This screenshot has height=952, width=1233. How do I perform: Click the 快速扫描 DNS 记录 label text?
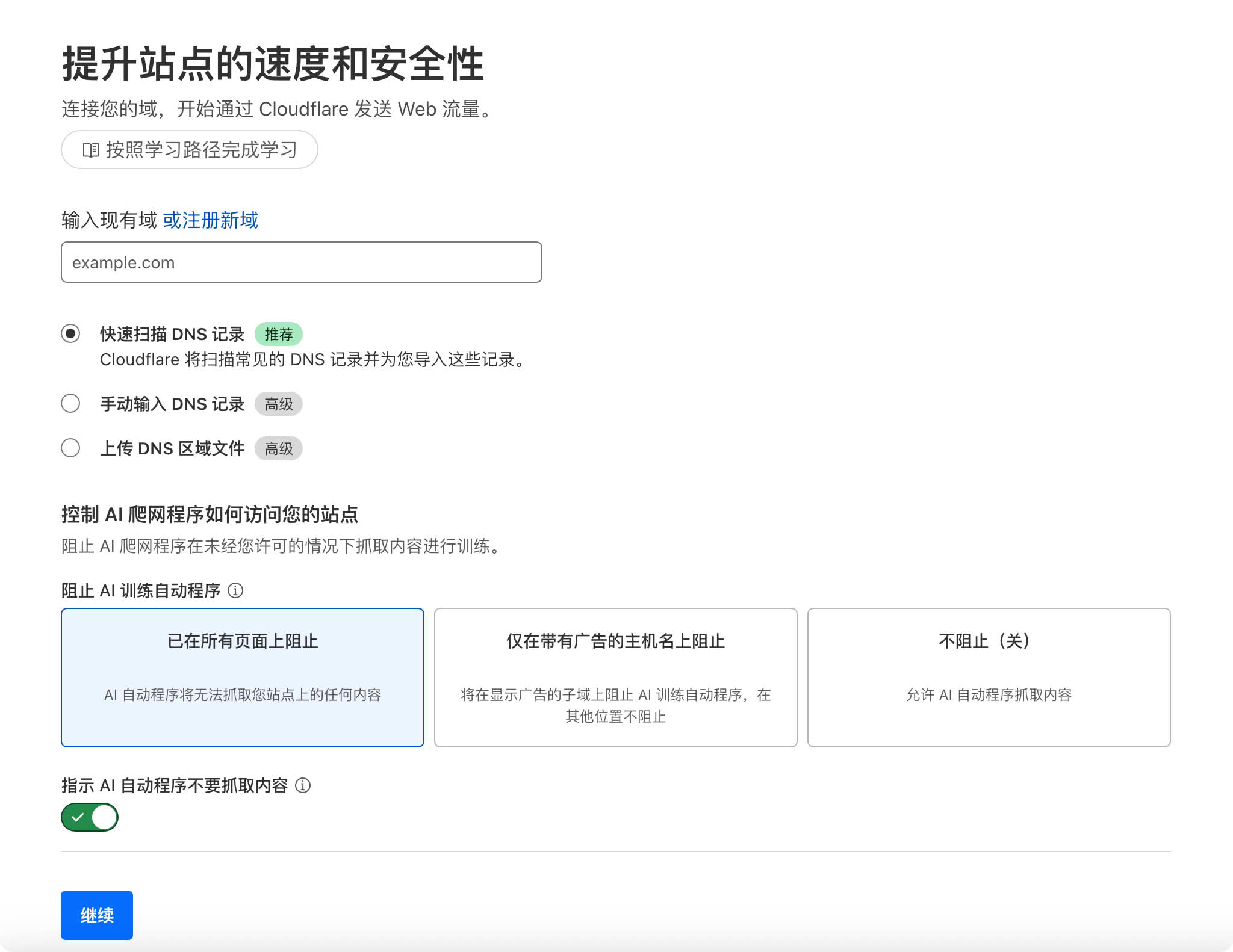point(172,334)
